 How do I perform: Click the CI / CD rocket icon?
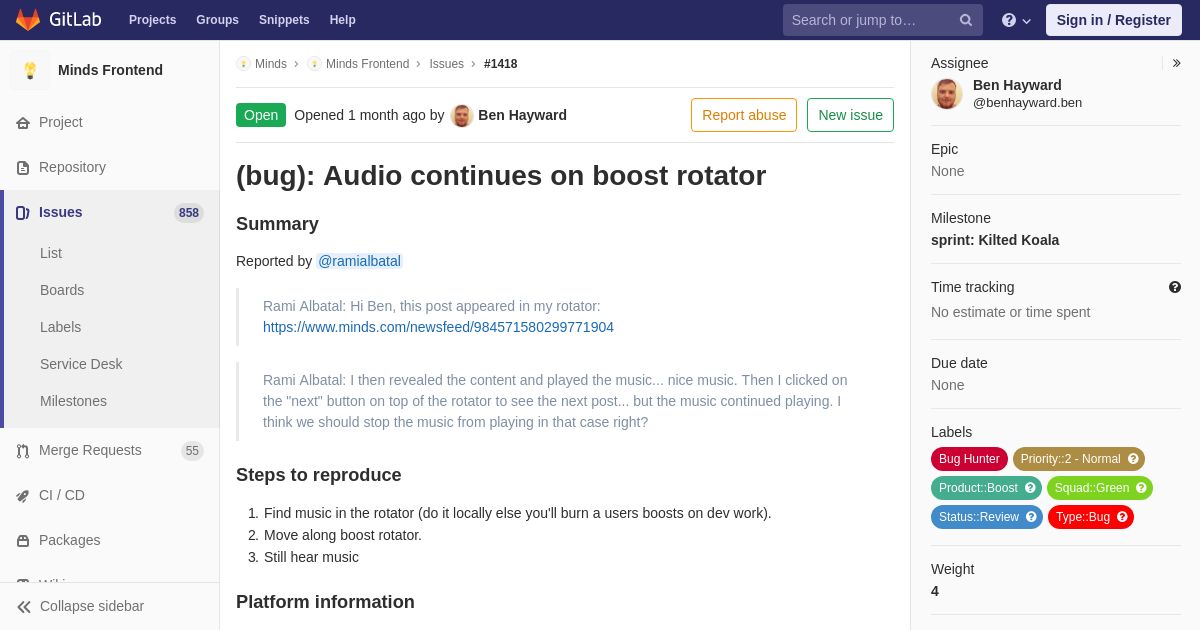tap(23, 496)
